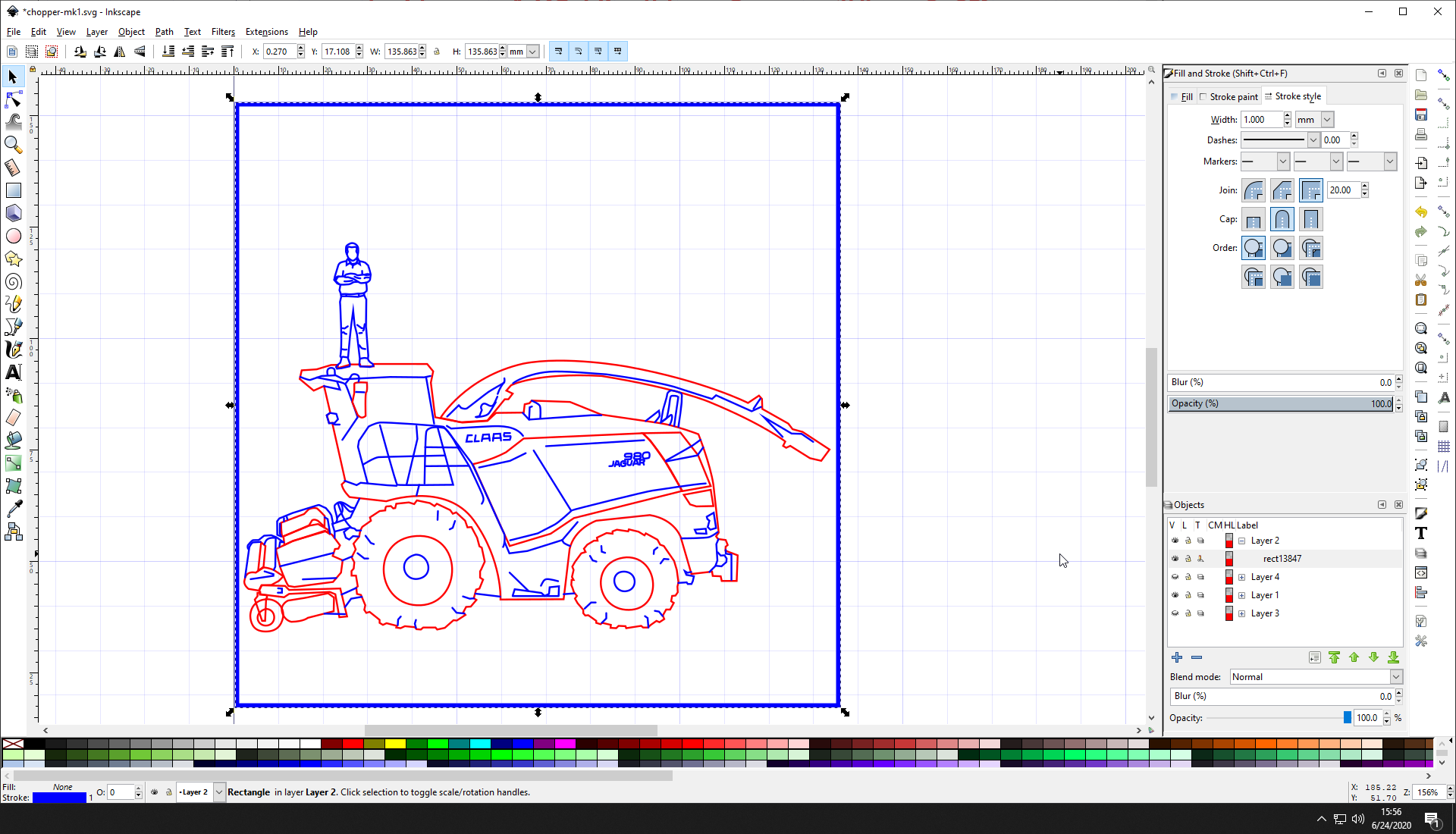
Task: Click the Objects panel opacity slider
Action: tap(1278, 718)
